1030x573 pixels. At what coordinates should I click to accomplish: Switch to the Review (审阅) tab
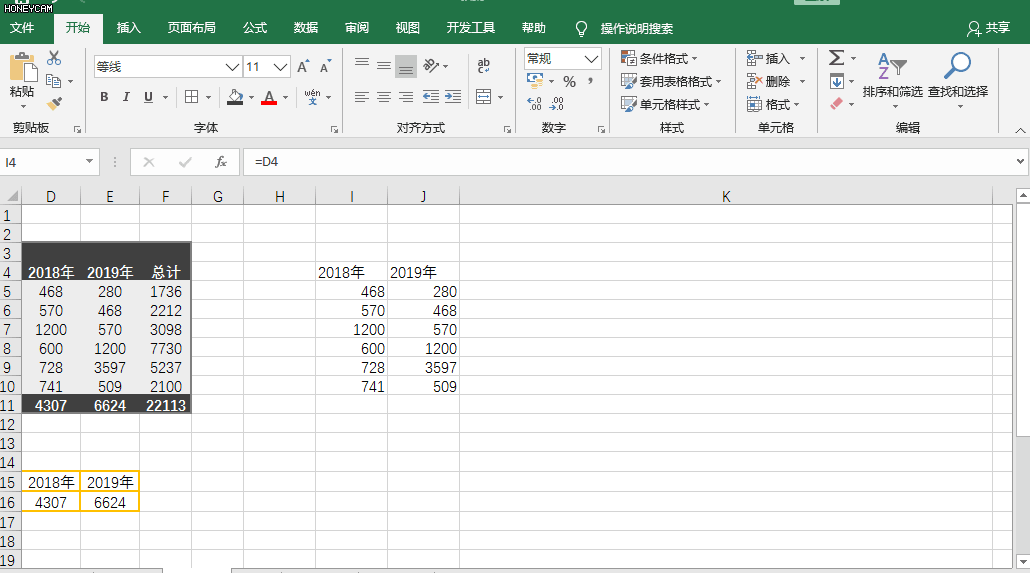(x=357, y=28)
